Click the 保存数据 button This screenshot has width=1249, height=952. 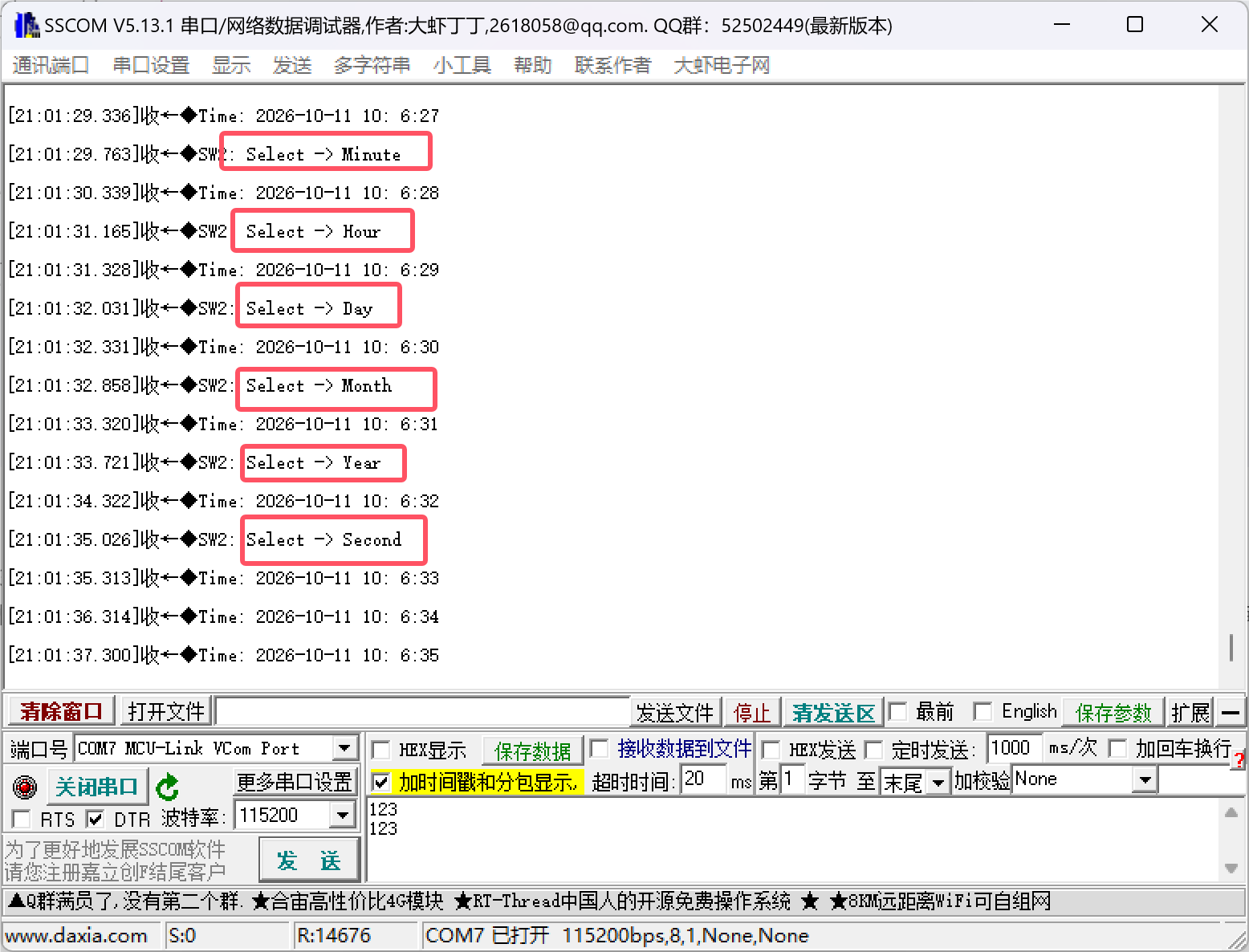point(532,751)
